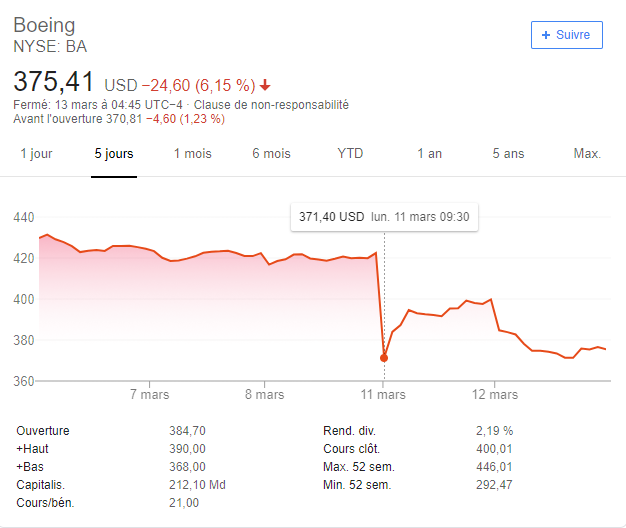This screenshot has width=626, height=528.
Task: Click the Boeing company title
Action: (44, 25)
